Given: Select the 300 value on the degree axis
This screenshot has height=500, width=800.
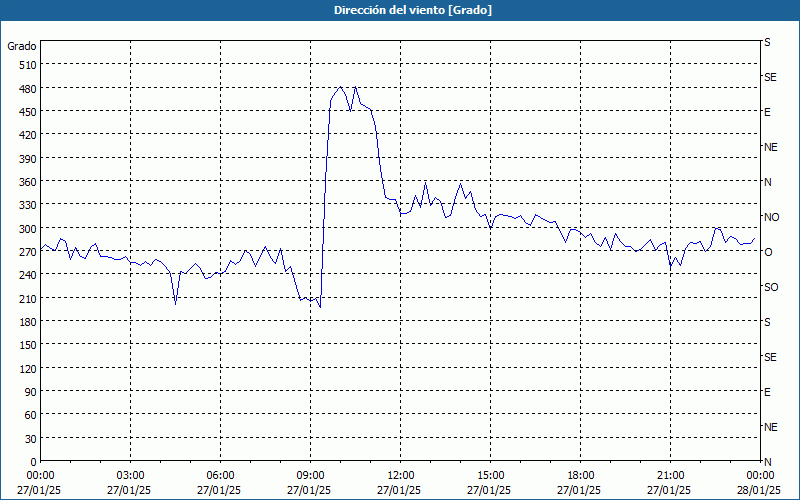Looking at the screenshot, I should (x=28, y=229).
